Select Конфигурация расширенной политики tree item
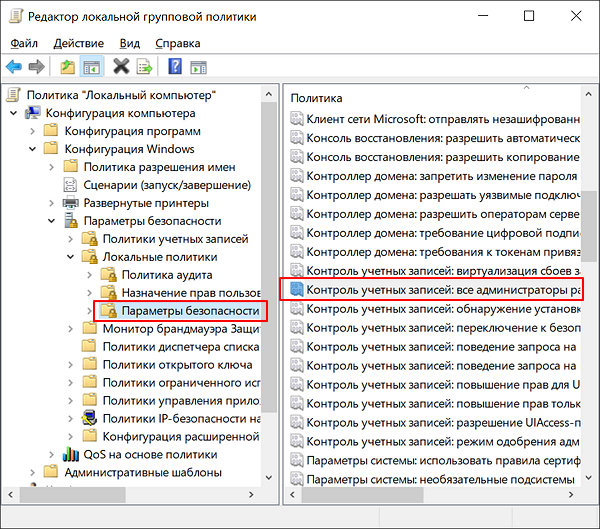The height and width of the screenshot is (529, 600). tap(181, 436)
